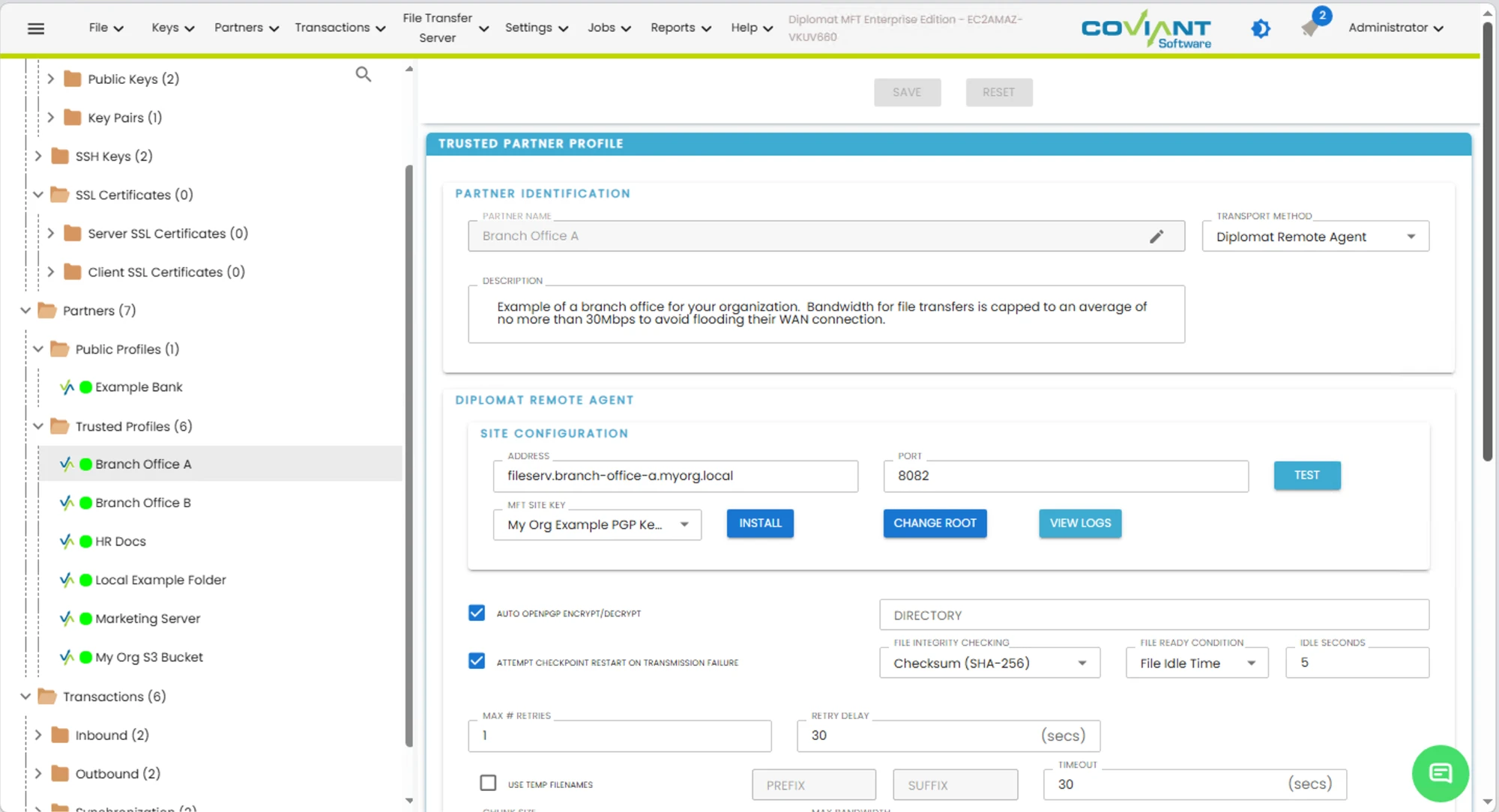Expand the Public Keys tree node

pos(50,79)
